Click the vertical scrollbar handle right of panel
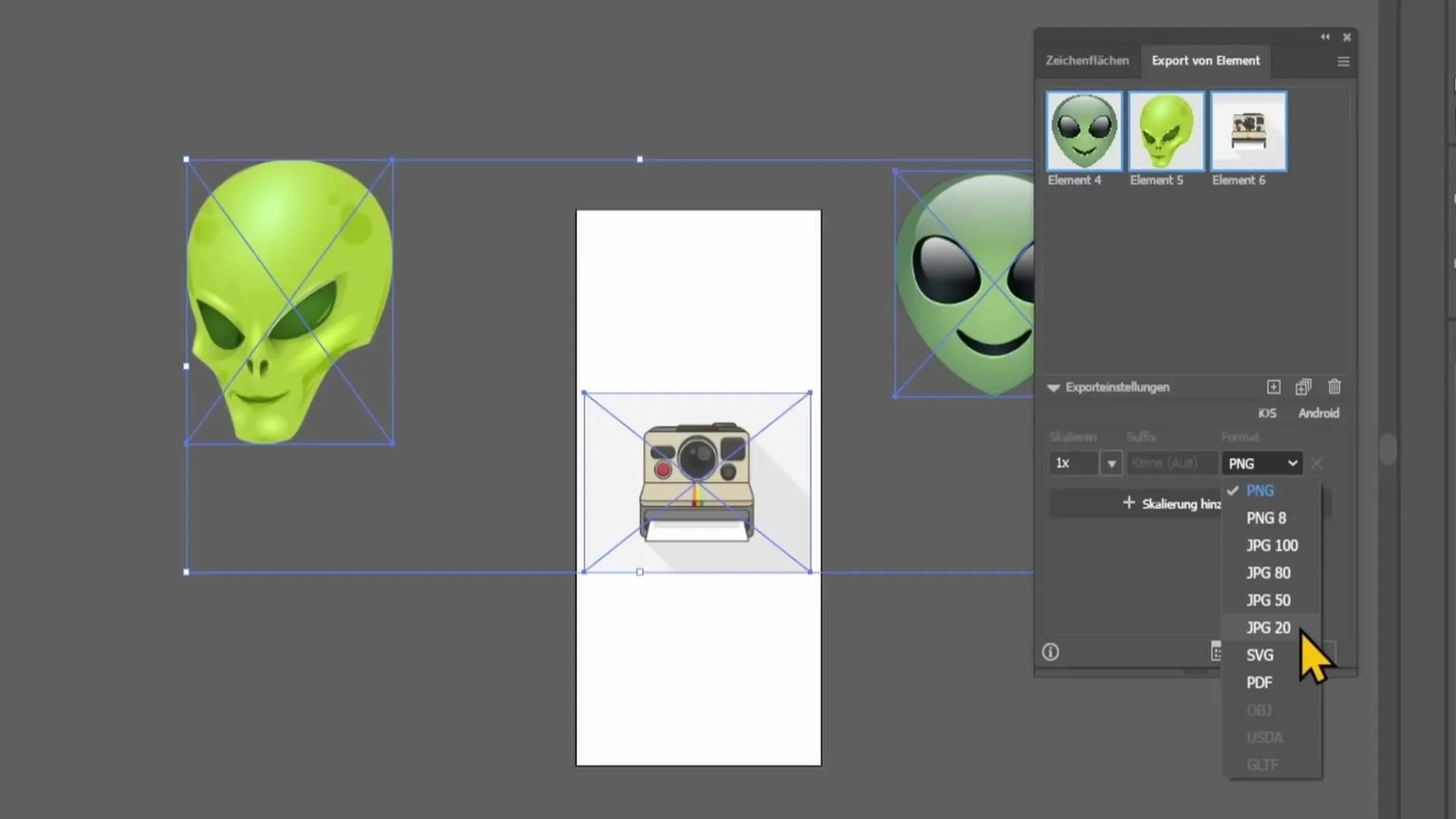The width and height of the screenshot is (1456, 819). click(x=1388, y=449)
